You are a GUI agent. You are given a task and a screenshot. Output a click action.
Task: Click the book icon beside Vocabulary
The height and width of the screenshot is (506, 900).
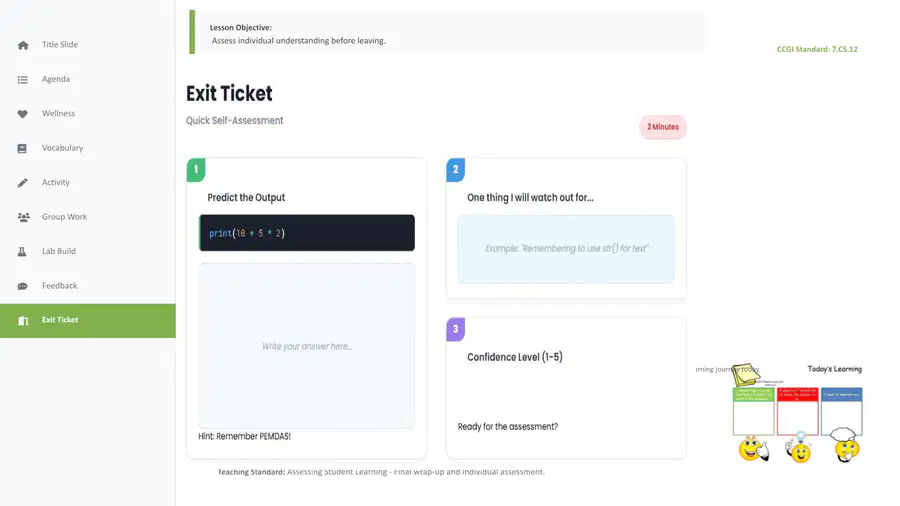22,149
